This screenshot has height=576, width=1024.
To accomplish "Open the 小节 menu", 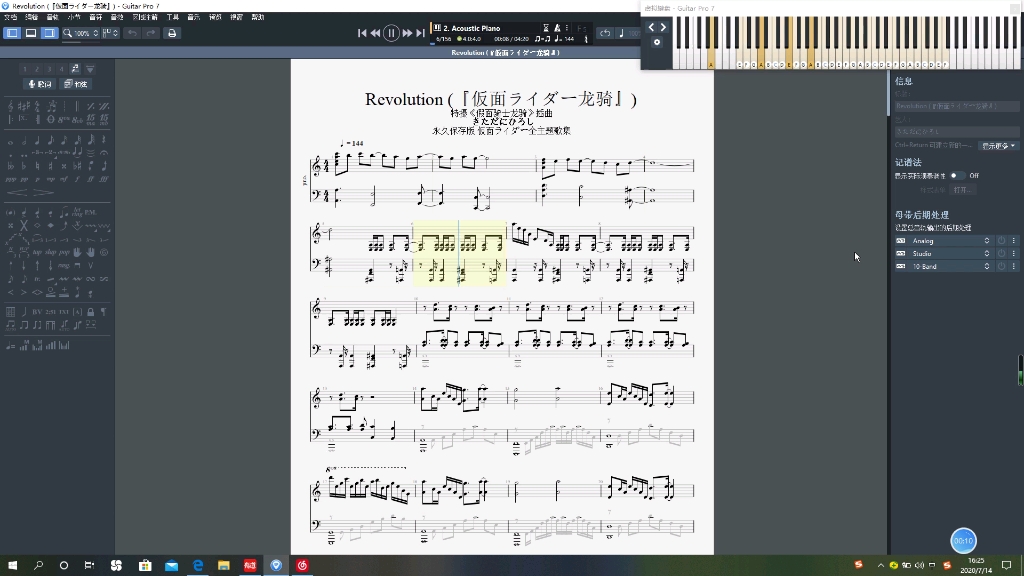I will click(74, 17).
